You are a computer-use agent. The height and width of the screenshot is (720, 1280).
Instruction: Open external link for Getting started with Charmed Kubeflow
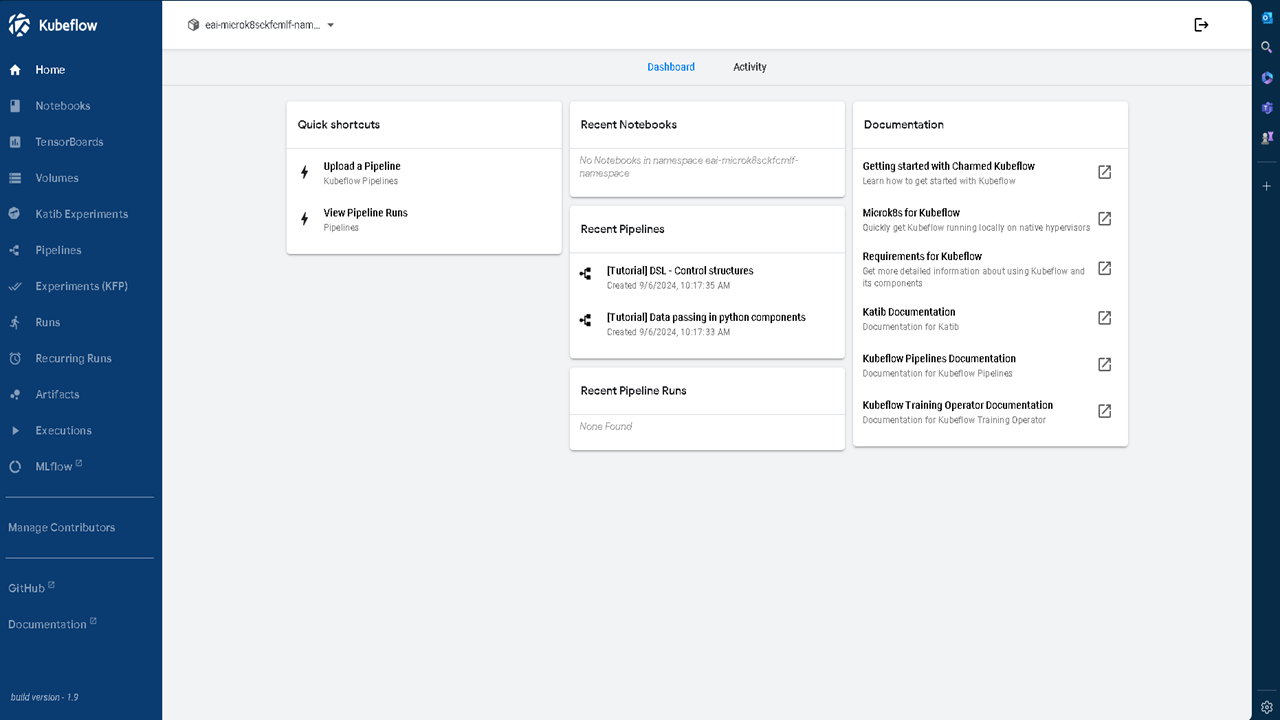pos(1105,172)
